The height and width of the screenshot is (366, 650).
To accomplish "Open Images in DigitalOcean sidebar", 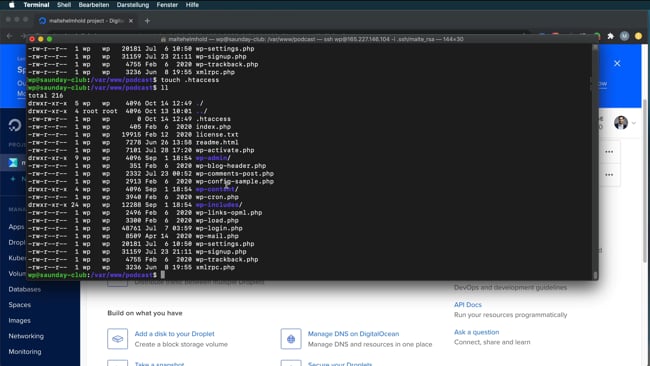I will [19, 320].
